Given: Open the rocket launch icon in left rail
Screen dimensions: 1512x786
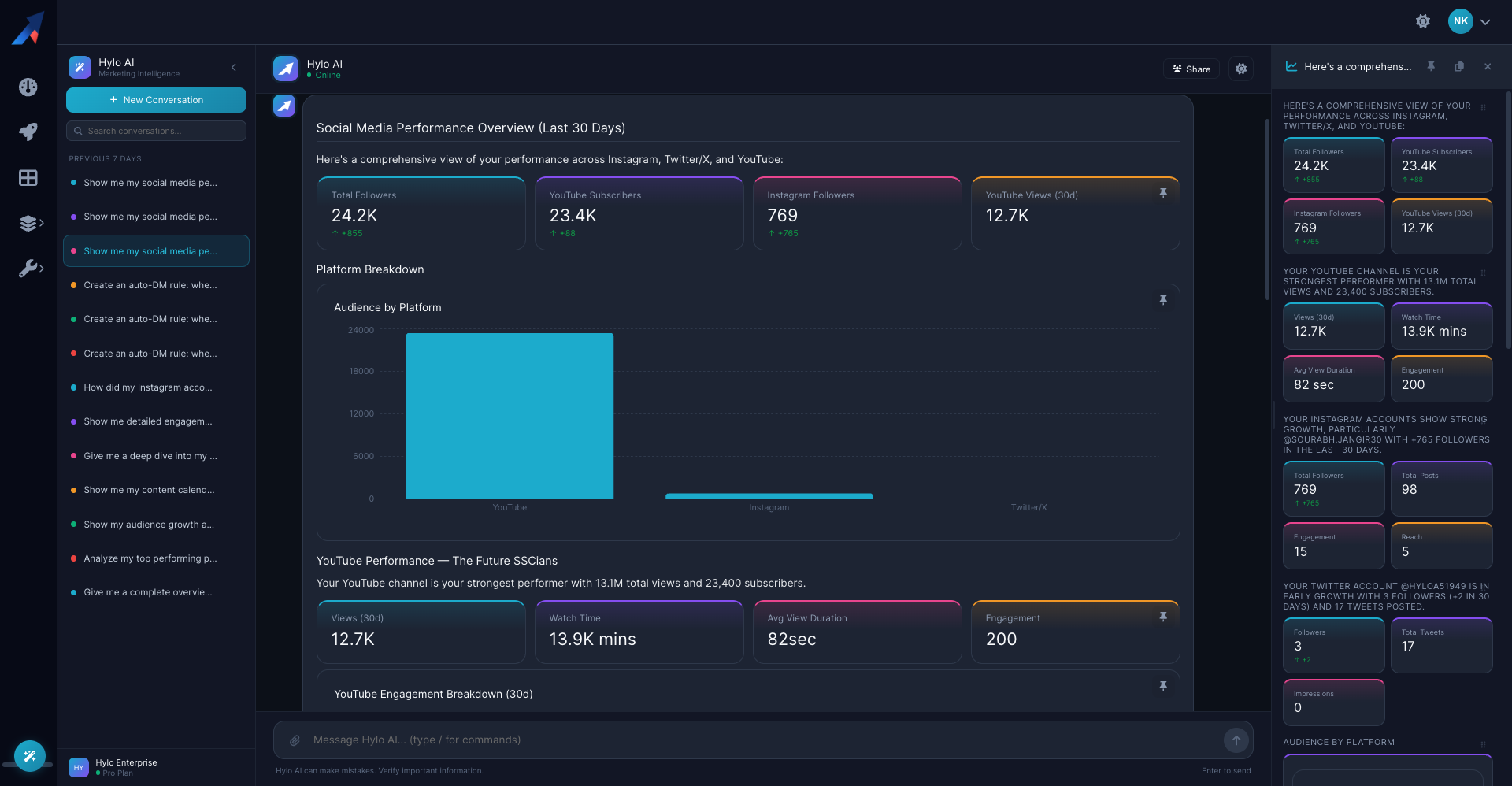Looking at the screenshot, I should [x=28, y=132].
